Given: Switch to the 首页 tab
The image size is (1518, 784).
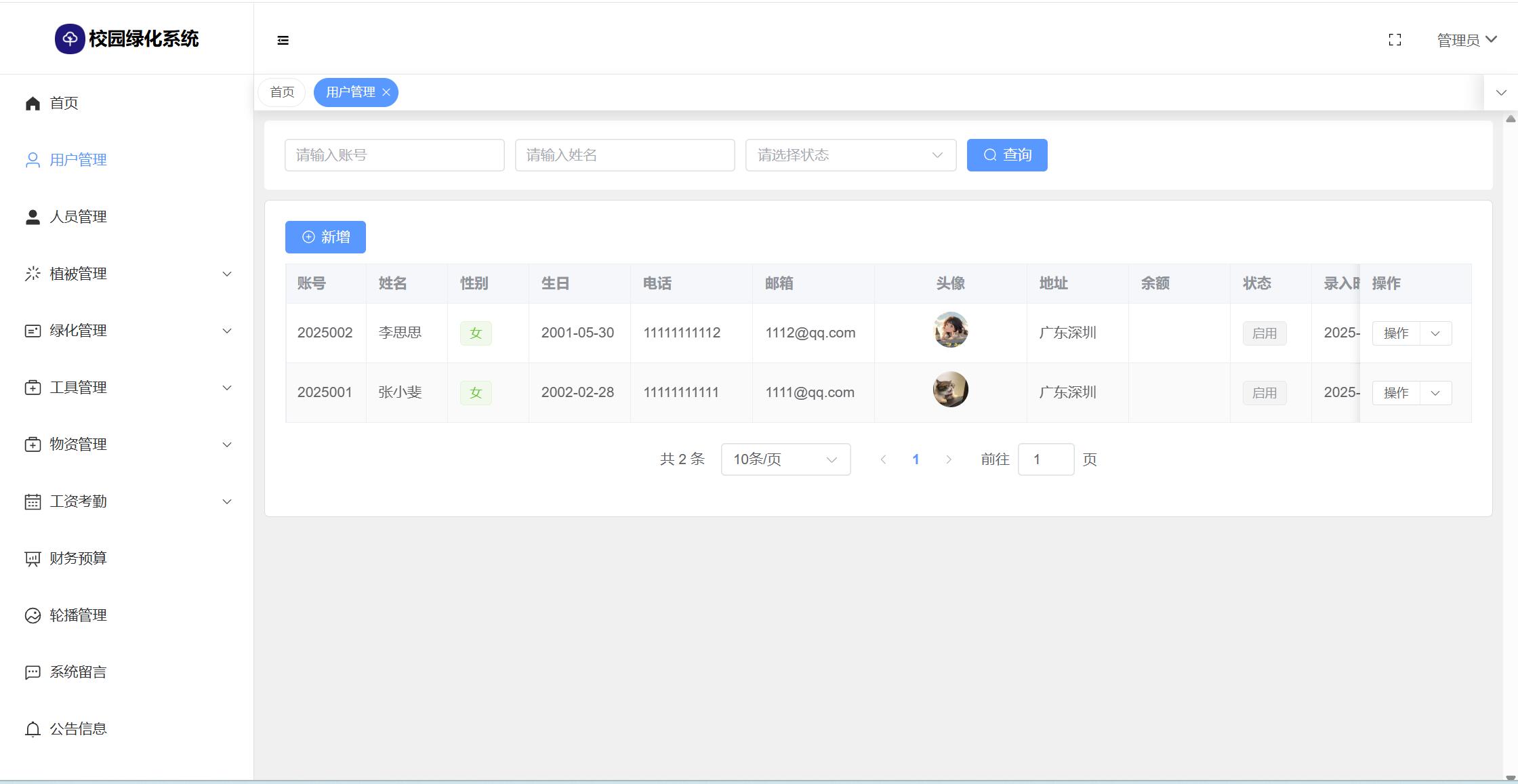Looking at the screenshot, I should coord(282,92).
